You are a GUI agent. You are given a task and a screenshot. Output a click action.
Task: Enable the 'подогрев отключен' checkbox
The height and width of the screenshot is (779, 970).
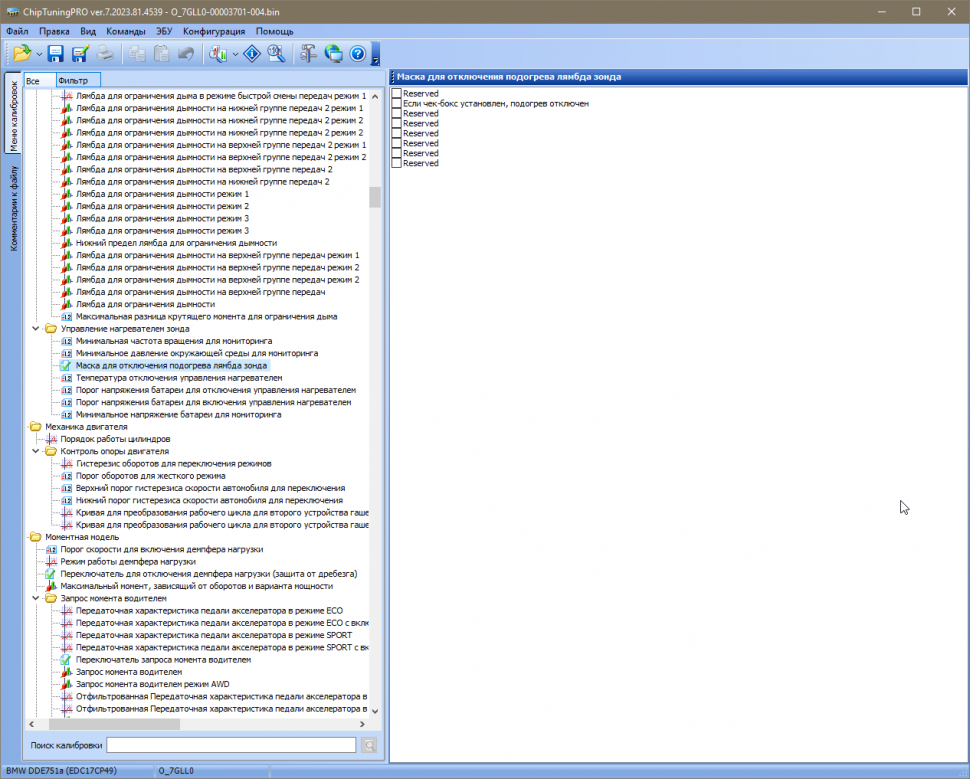tap(397, 103)
